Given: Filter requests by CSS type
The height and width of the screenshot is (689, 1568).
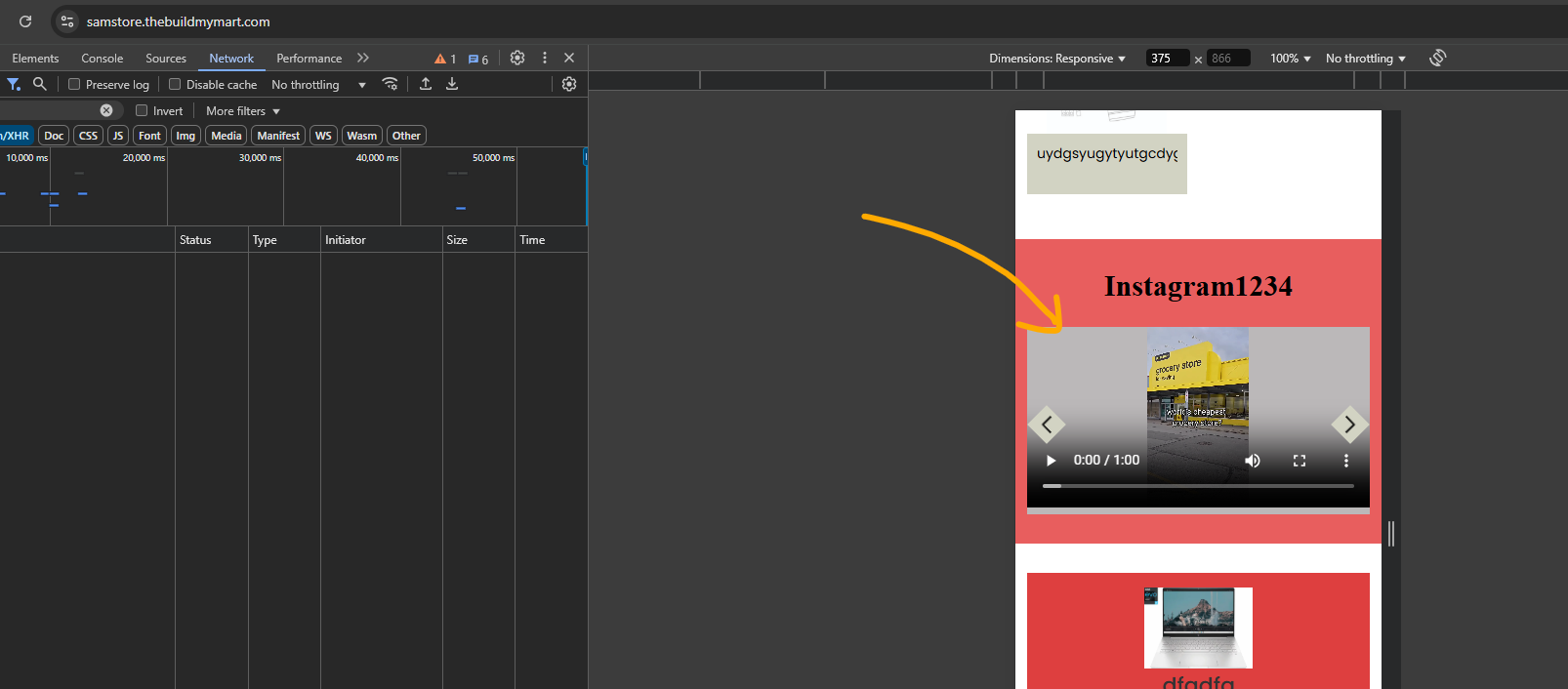Looking at the screenshot, I should coord(88,136).
